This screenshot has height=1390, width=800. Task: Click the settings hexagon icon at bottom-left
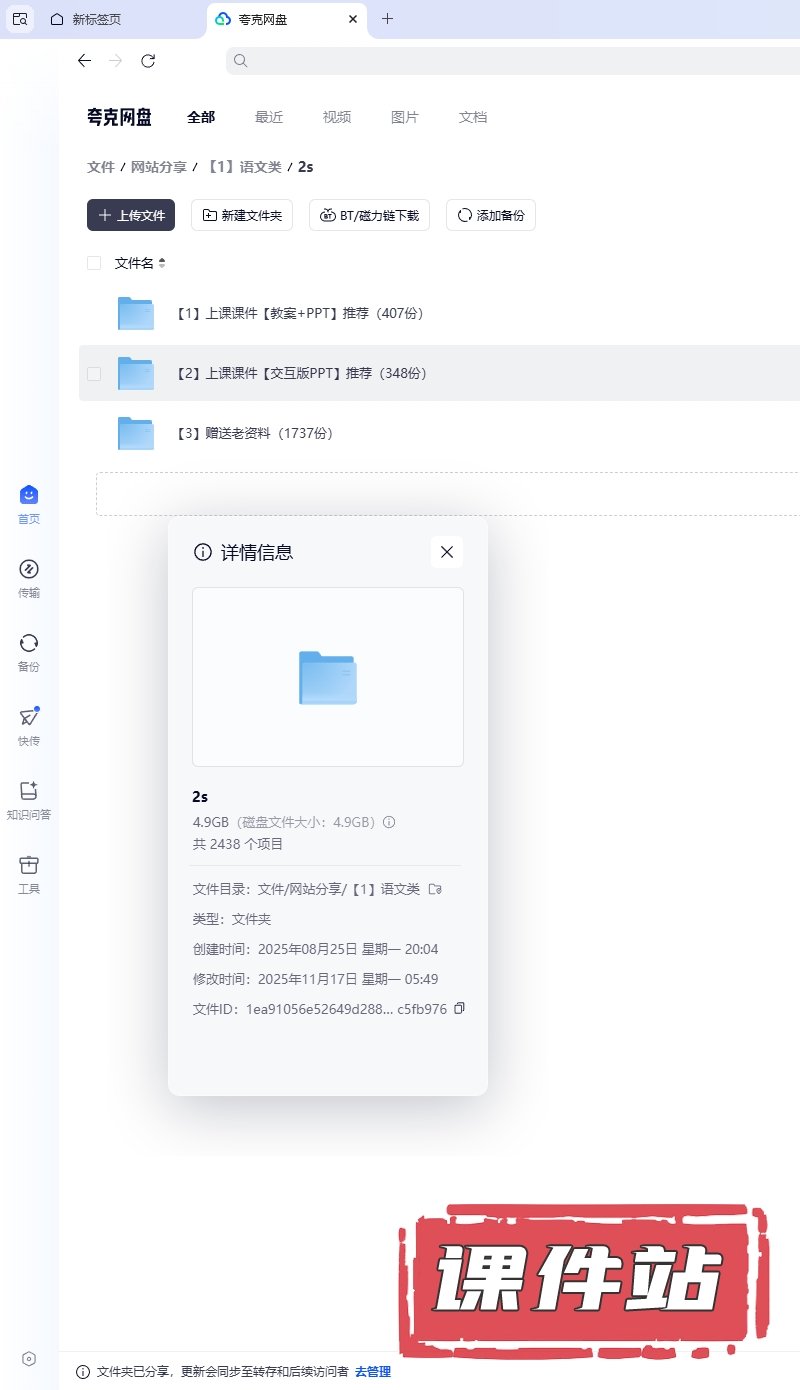coord(29,1358)
